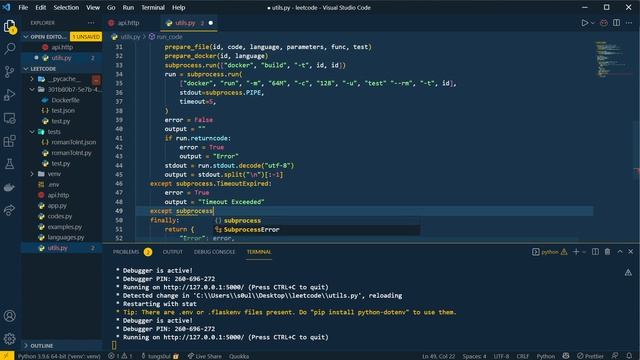The image size is (640, 360).
Task: Open the run button dropdown arrow
Action: pyautogui.click(x=593, y=23)
